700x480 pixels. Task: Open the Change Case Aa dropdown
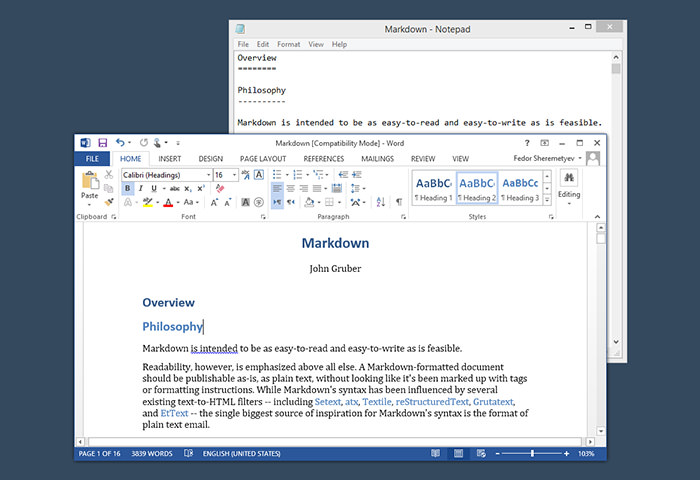[x=191, y=202]
